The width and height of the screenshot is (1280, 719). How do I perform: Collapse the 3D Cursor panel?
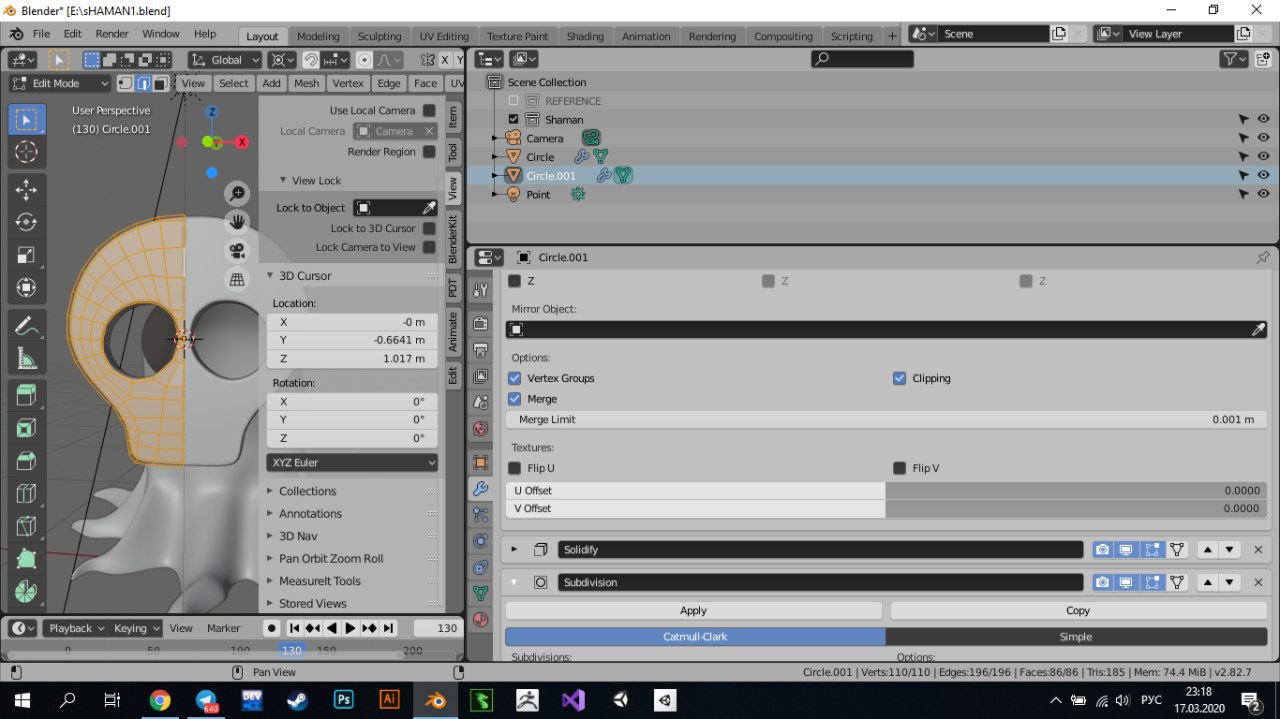[270, 276]
